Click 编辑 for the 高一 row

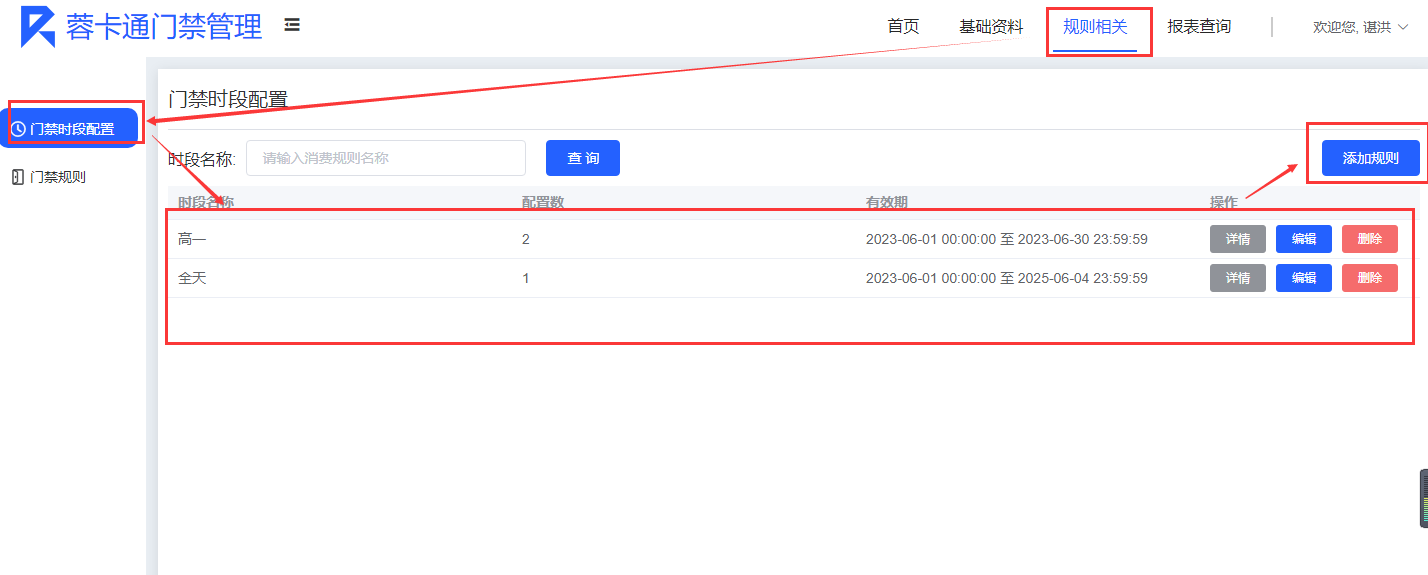[1303, 239]
